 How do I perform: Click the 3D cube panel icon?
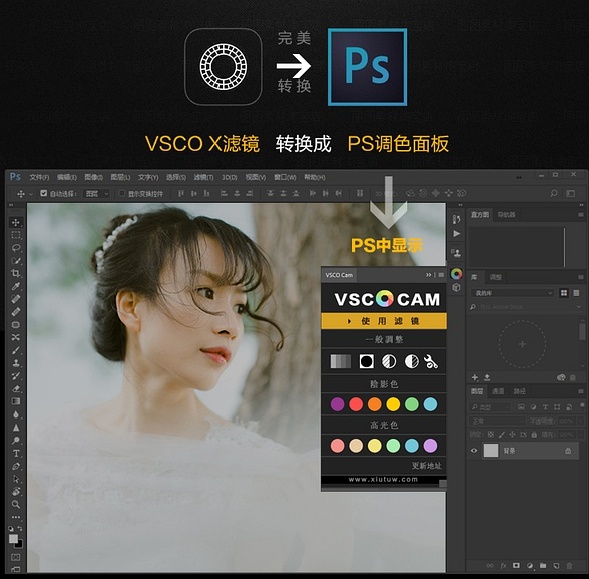(456, 287)
